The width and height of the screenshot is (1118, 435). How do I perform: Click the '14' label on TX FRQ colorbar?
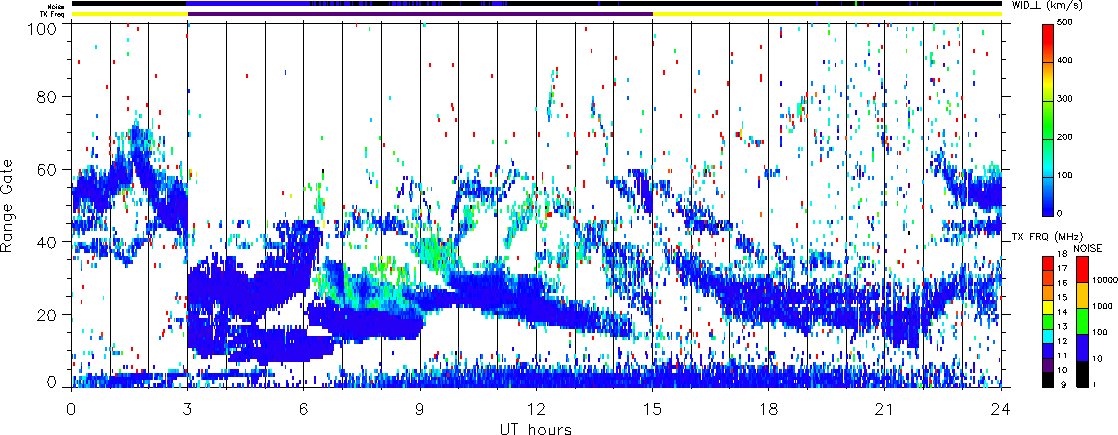click(1062, 312)
